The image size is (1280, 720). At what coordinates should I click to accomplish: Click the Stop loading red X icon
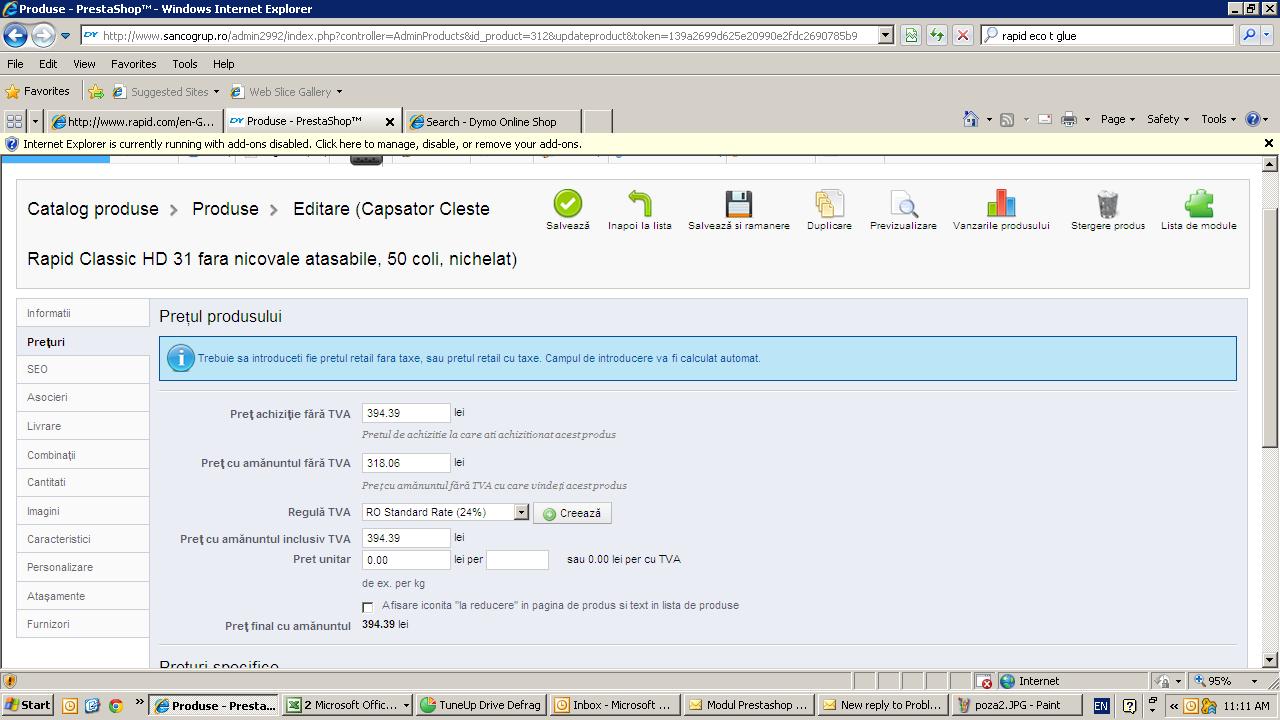962,35
